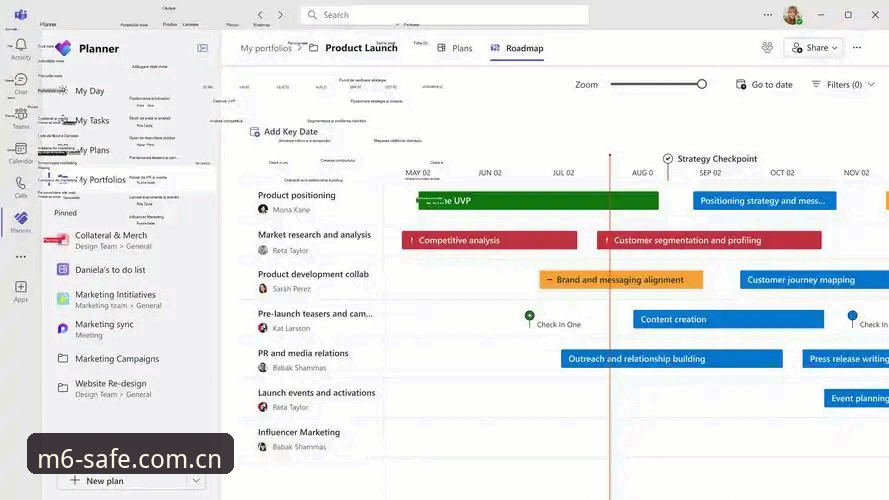Show more apps ellipsis in sidebar

pyautogui.click(x=21, y=257)
